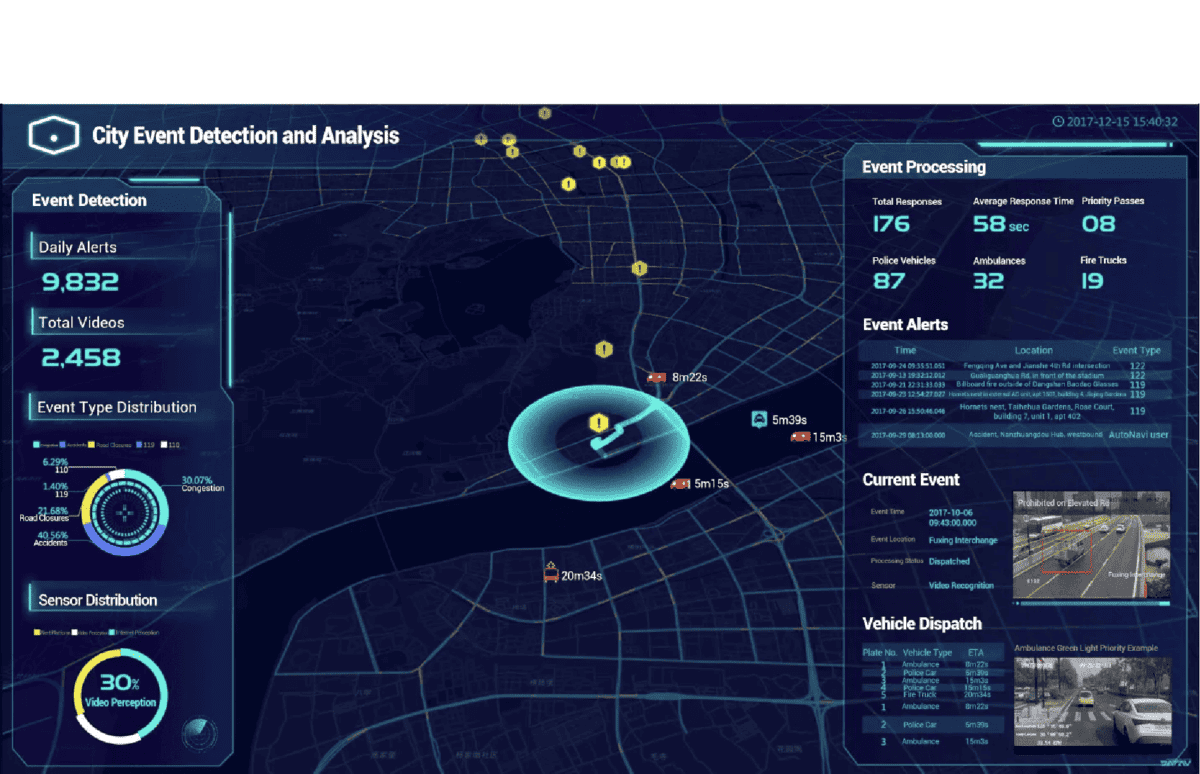The height and width of the screenshot is (774, 1200).
Task: Select the AutoNavi user accident alert row
Action: [1015, 435]
